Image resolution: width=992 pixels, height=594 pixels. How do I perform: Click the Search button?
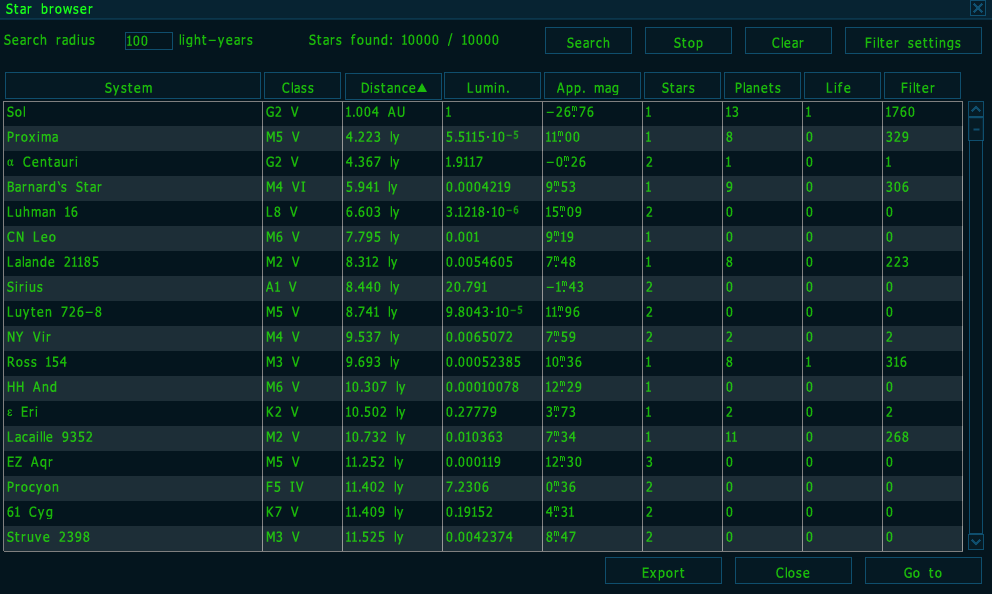coord(588,41)
